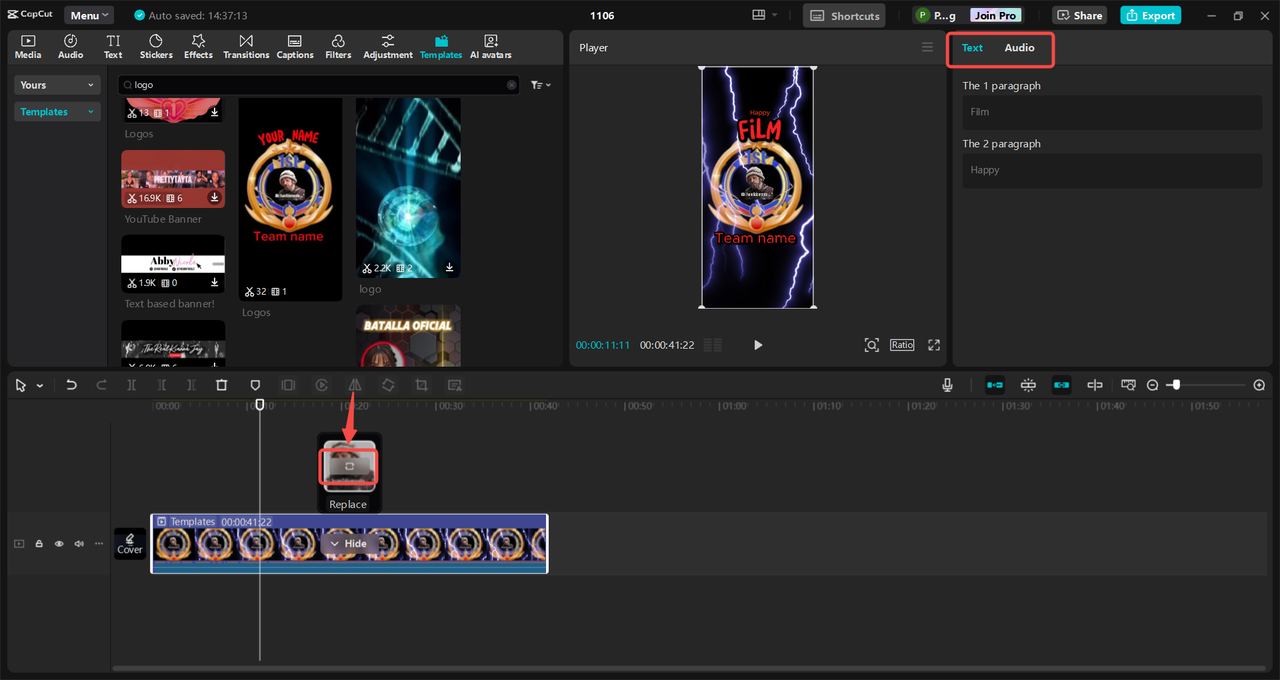Zoom out the timeline
The image size is (1280, 680).
(1152, 385)
